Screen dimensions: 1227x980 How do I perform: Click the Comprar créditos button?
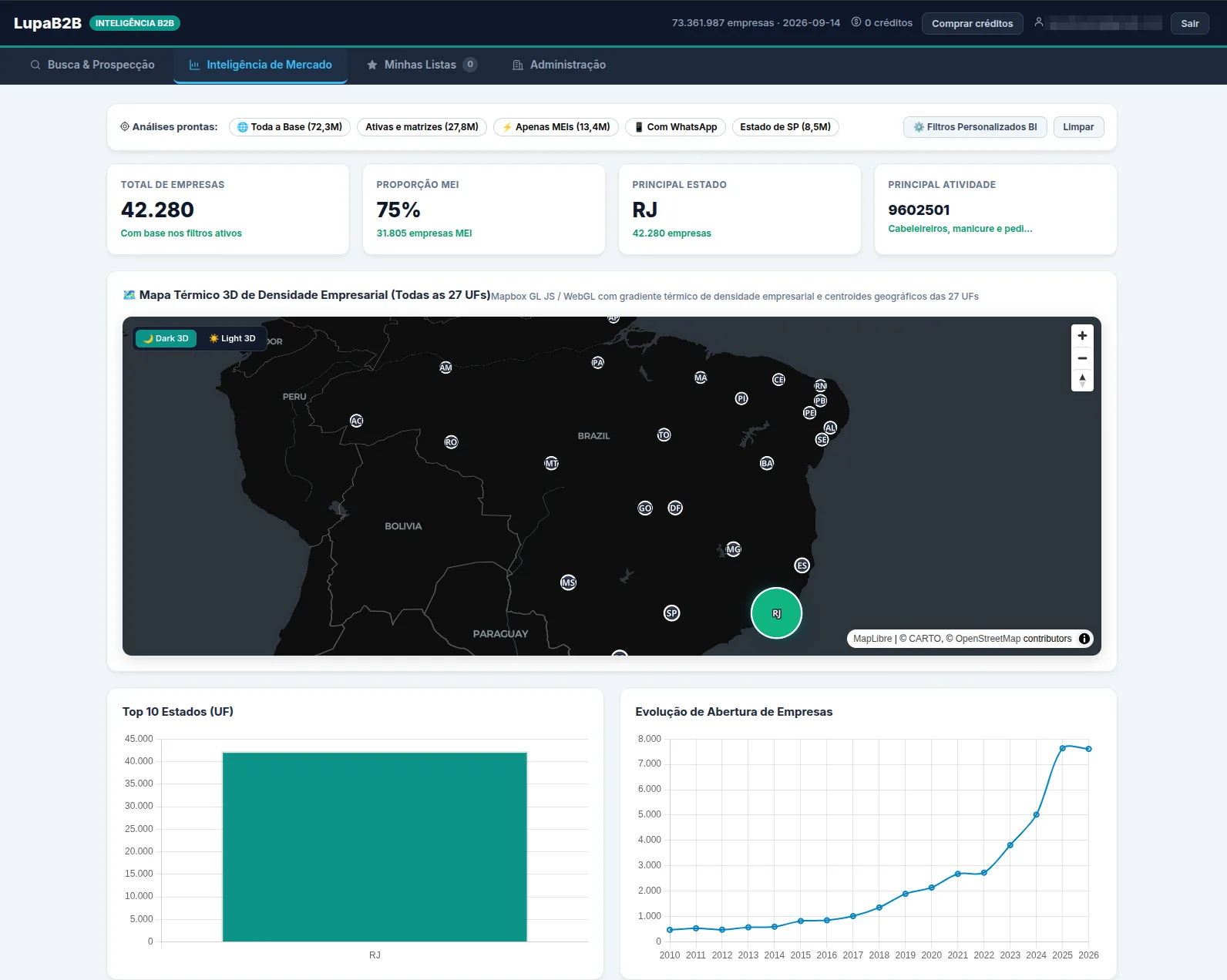click(x=972, y=23)
